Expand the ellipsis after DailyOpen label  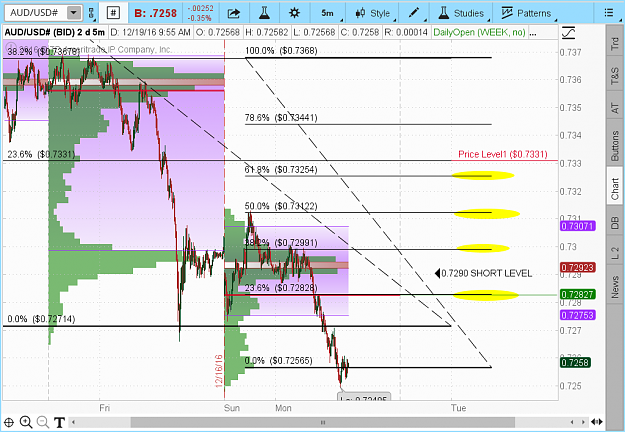[533, 33]
